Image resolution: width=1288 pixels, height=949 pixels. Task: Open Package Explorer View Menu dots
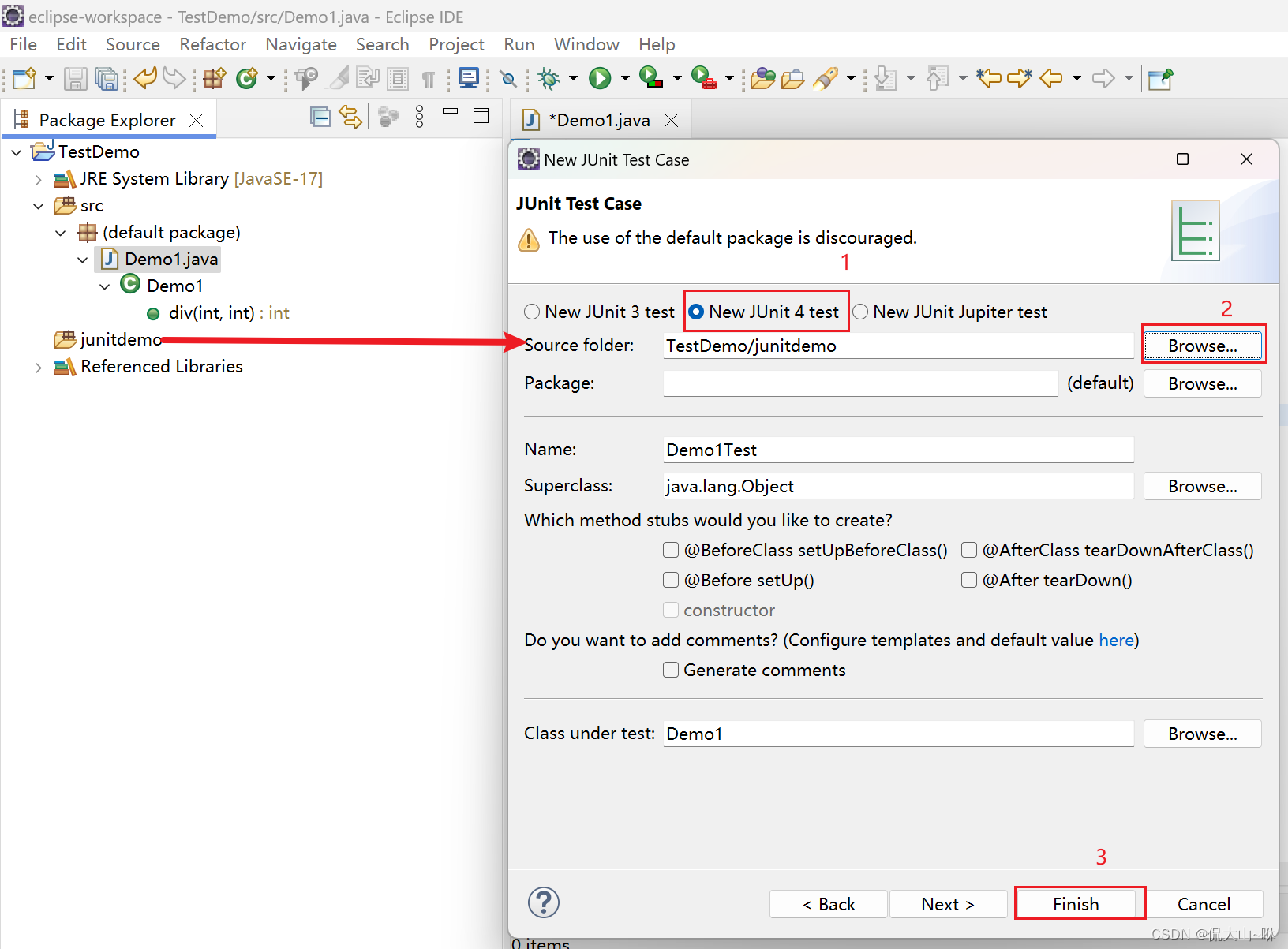[x=419, y=117]
